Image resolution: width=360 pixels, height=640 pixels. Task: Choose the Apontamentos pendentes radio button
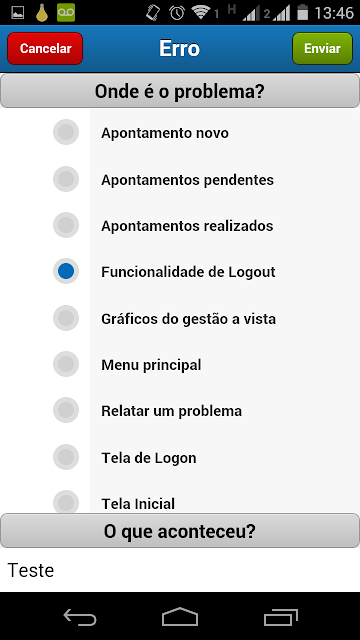(66, 179)
